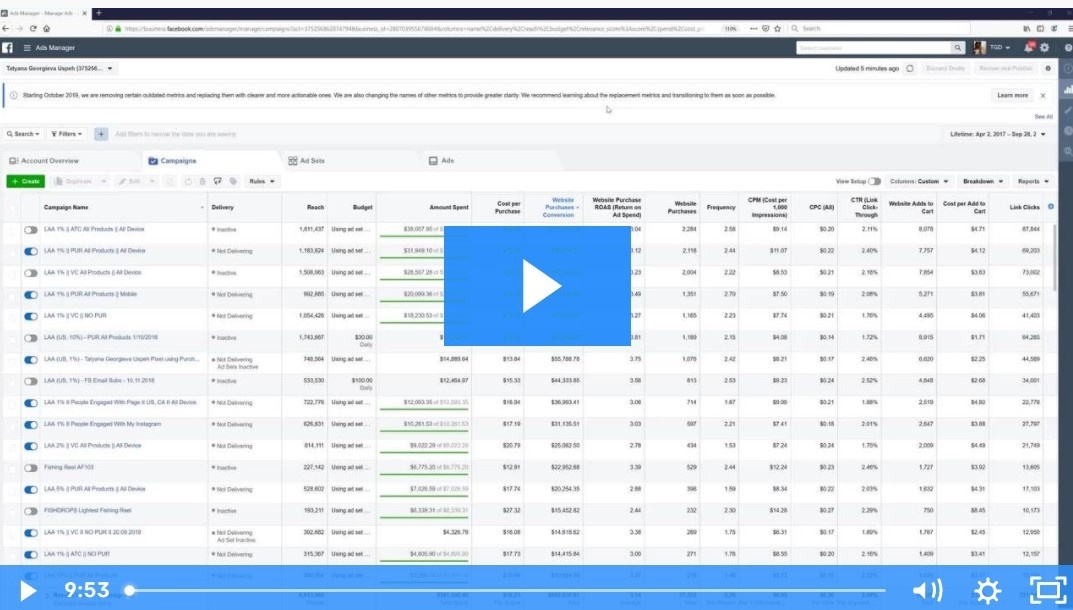Open the Tatyana Georgieva Uspeh account dropdown
Viewport: 1073px width, 610px height.
(60, 68)
